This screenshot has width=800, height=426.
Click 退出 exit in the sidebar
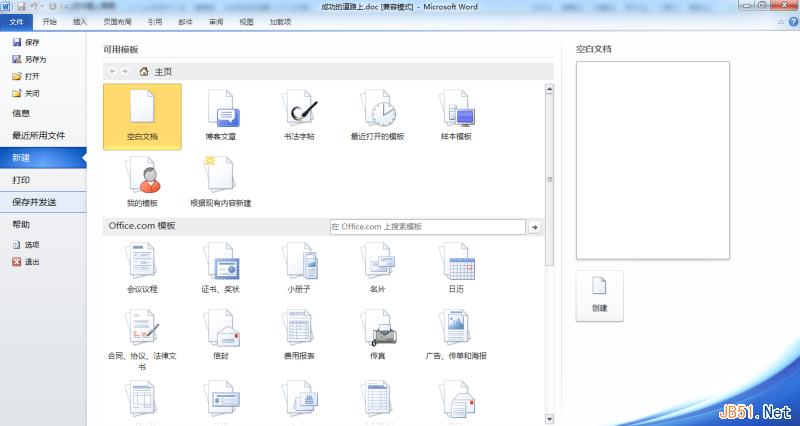tap(26, 262)
